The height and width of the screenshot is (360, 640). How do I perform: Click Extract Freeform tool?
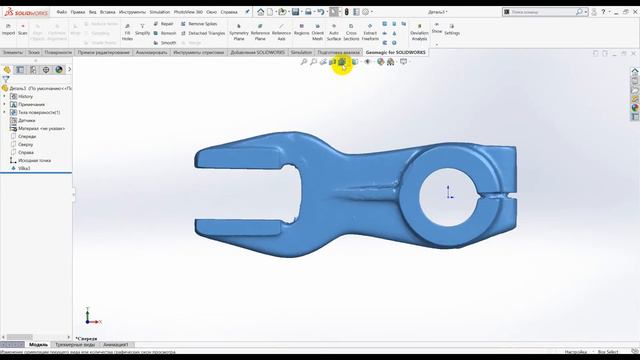click(x=370, y=32)
